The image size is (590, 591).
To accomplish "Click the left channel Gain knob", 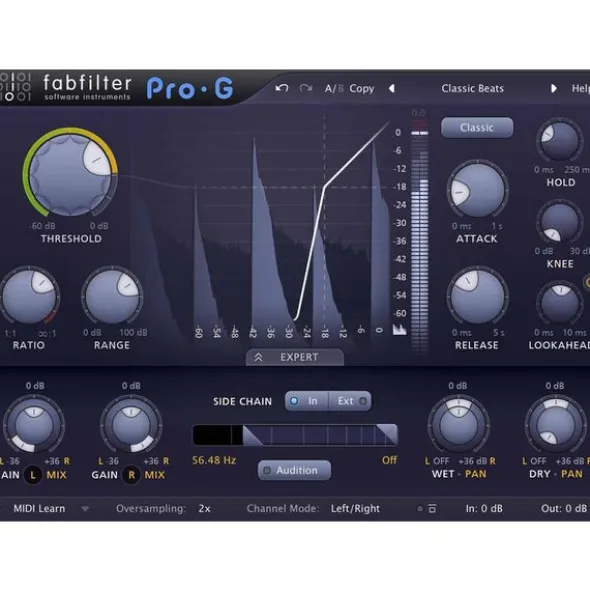I will pos(34,425).
